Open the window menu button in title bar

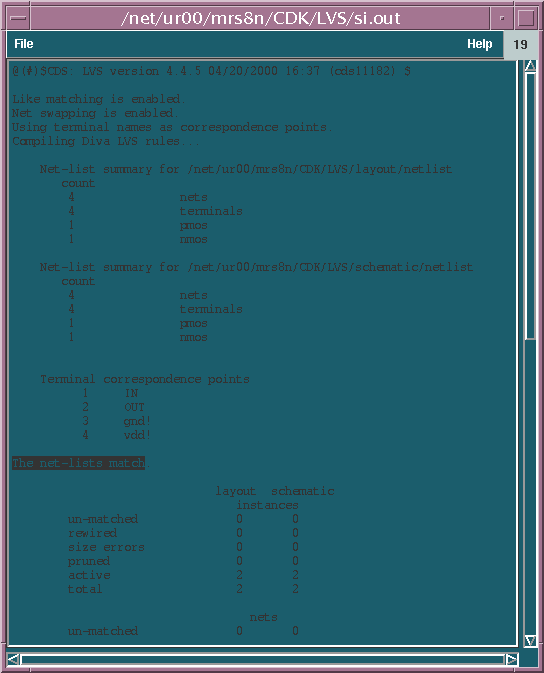pyautogui.click(x=18, y=18)
